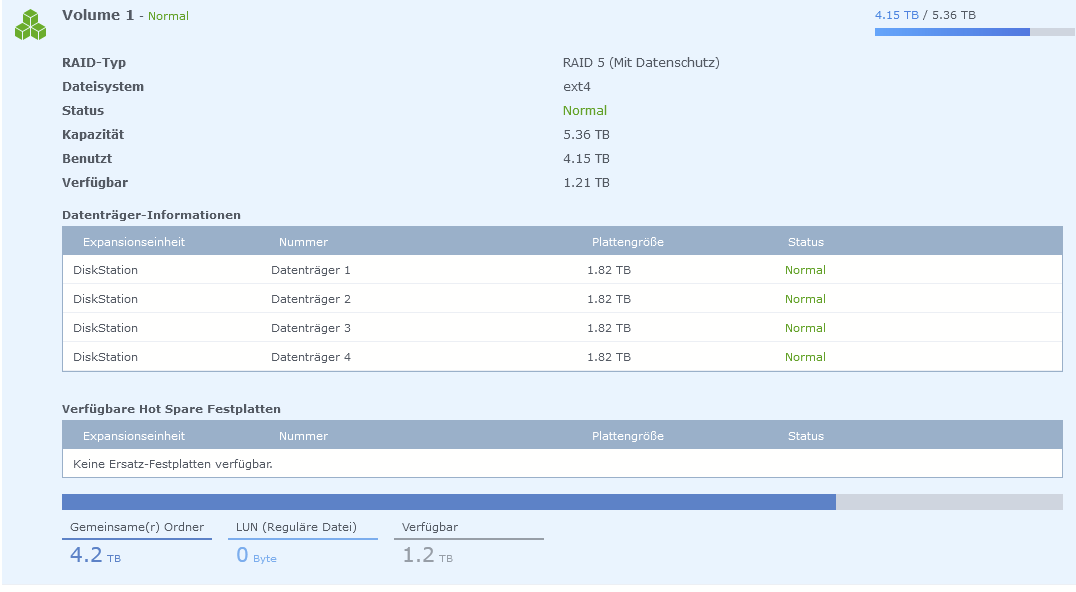Click the Keine Ersatz-Festplatten verfügbar message

click(173, 464)
